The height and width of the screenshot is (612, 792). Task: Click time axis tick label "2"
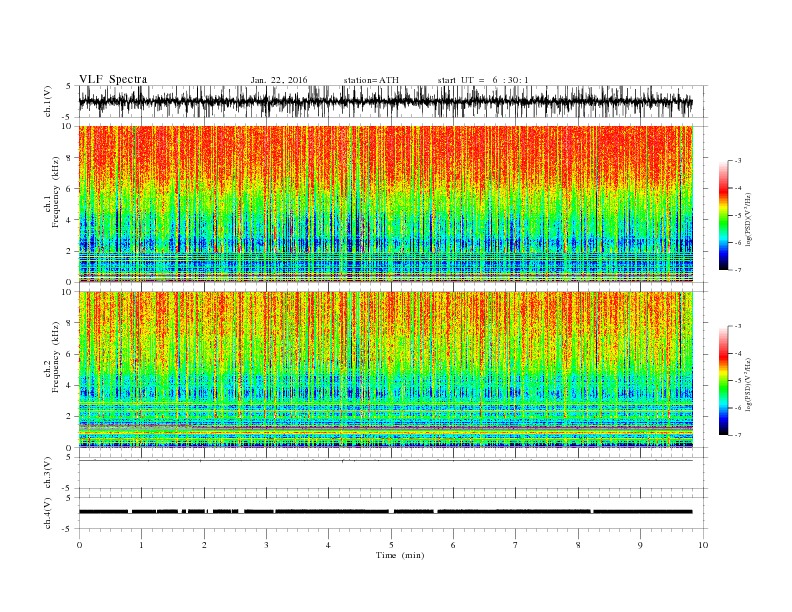click(204, 545)
